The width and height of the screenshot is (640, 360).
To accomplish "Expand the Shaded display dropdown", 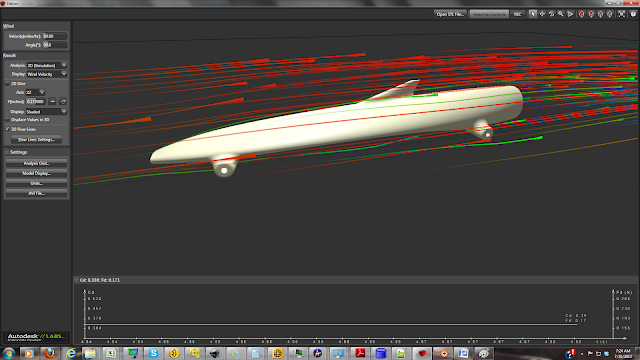I will pos(47,111).
